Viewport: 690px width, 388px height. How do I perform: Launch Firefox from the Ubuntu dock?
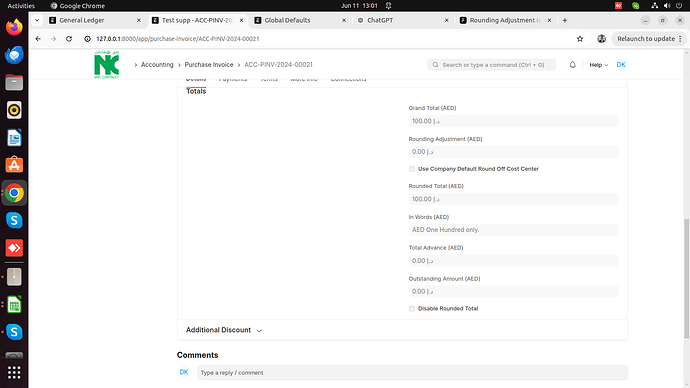(14, 27)
